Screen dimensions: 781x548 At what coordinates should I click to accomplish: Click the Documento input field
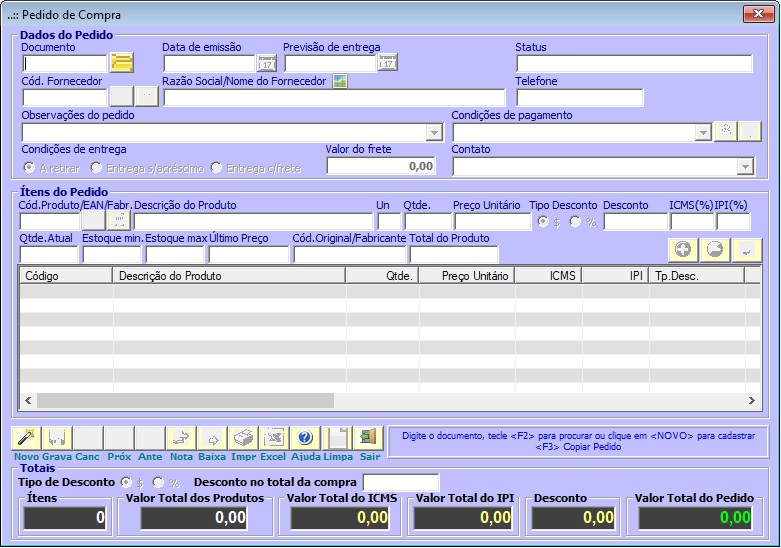coord(65,63)
